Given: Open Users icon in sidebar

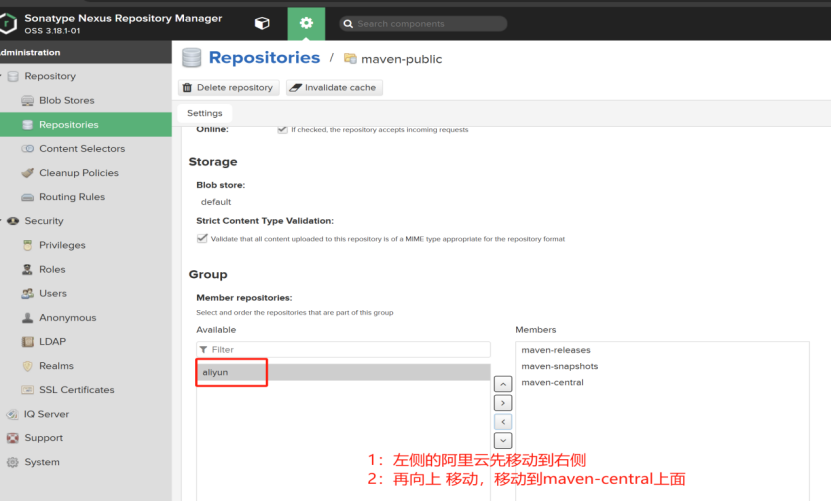Looking at the screenshot, I should tap(28, 293).
